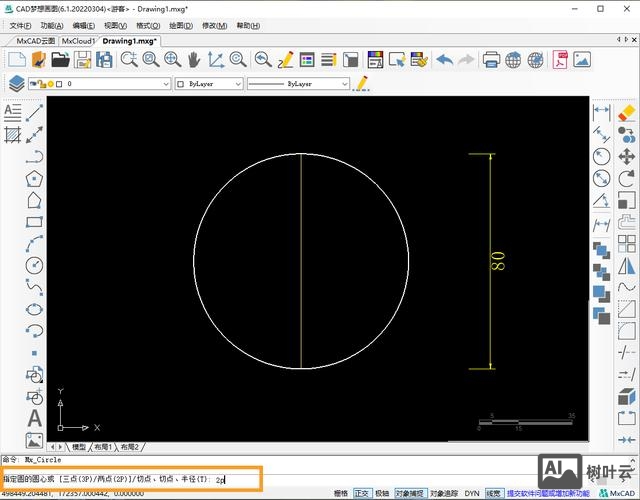Open the 绘图 menu
Screen dimensions: 640x500
[180, 25]
